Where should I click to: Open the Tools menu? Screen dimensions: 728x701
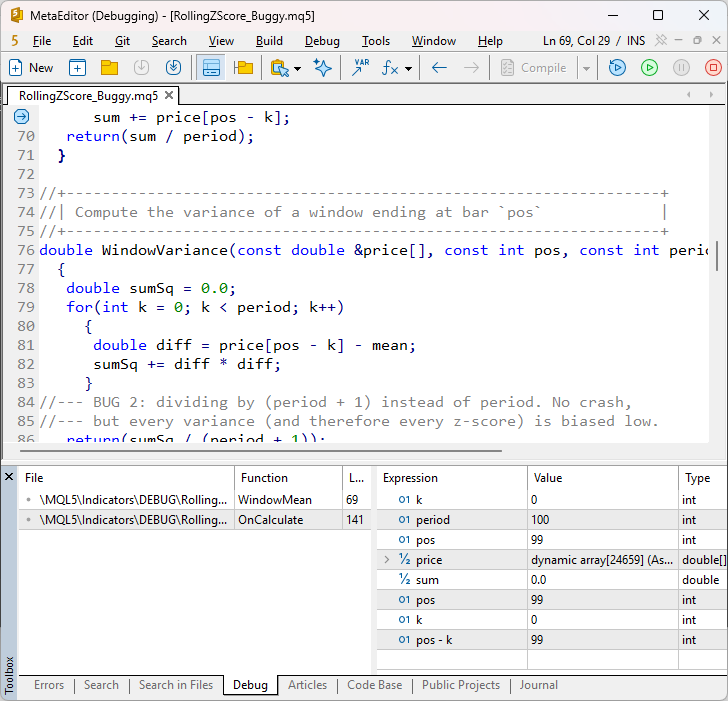(x=376, y=41)
